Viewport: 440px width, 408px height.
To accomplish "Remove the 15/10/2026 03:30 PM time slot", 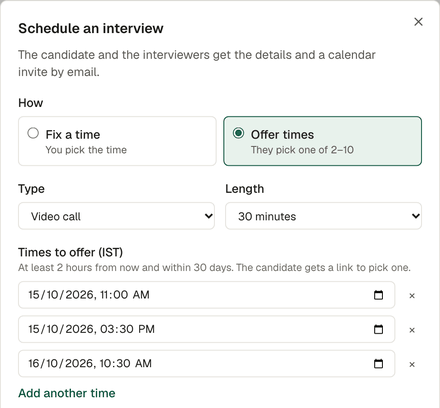I will [412, 330].
